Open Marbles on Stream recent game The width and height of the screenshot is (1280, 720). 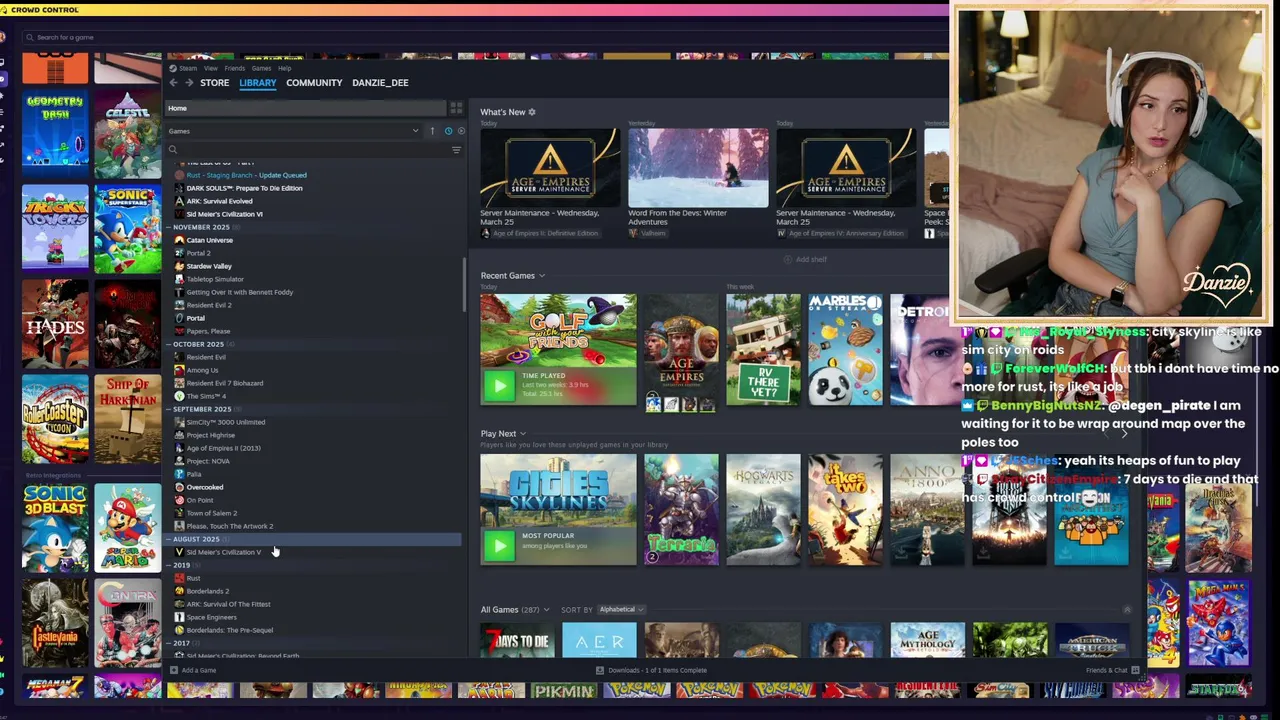click(x=845, y=349)
